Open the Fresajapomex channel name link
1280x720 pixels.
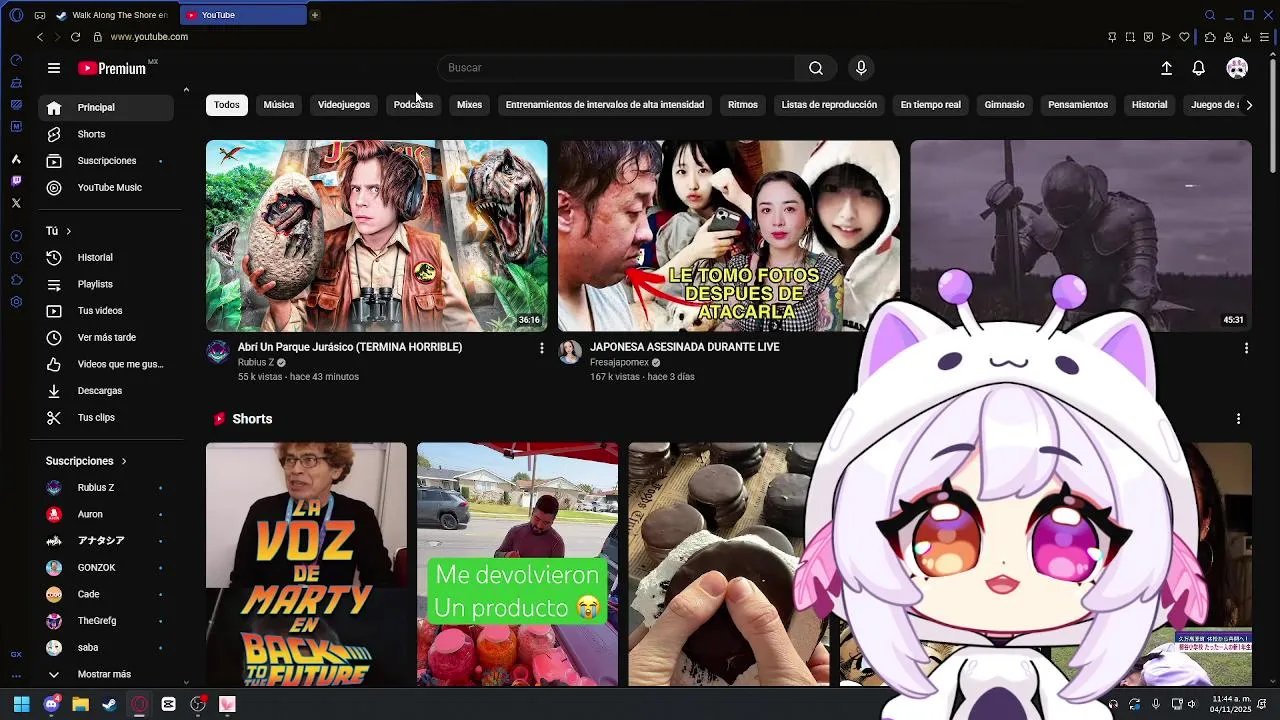619,363
